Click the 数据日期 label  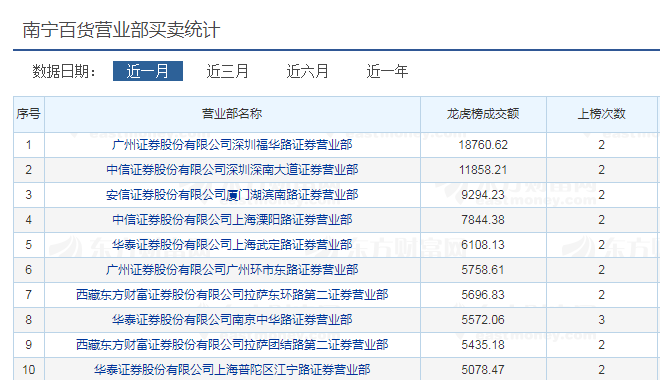[x=64, y=71]
